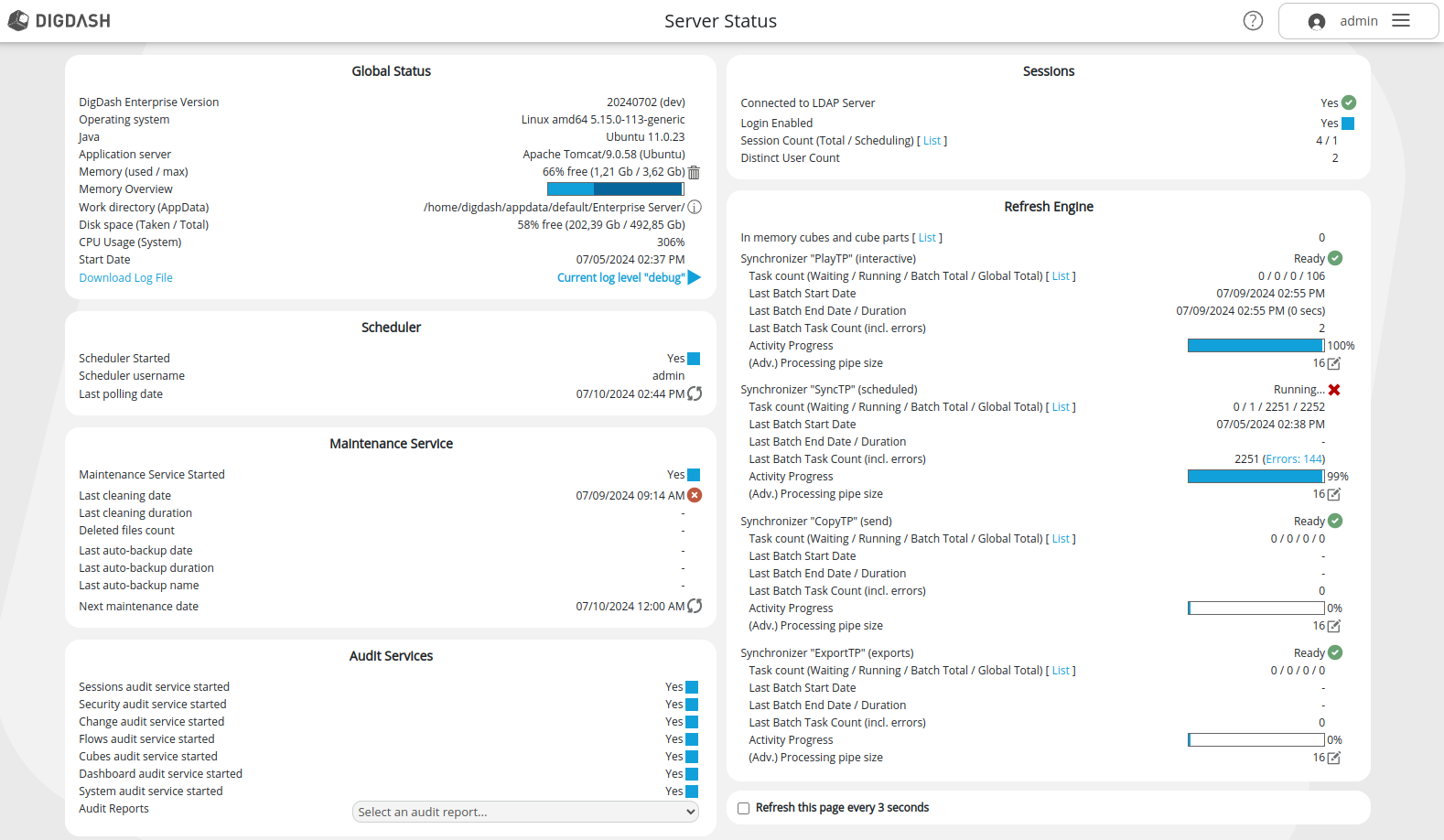
Task: Toggle Maintenance Service Started switch
Action: point(694,475)
